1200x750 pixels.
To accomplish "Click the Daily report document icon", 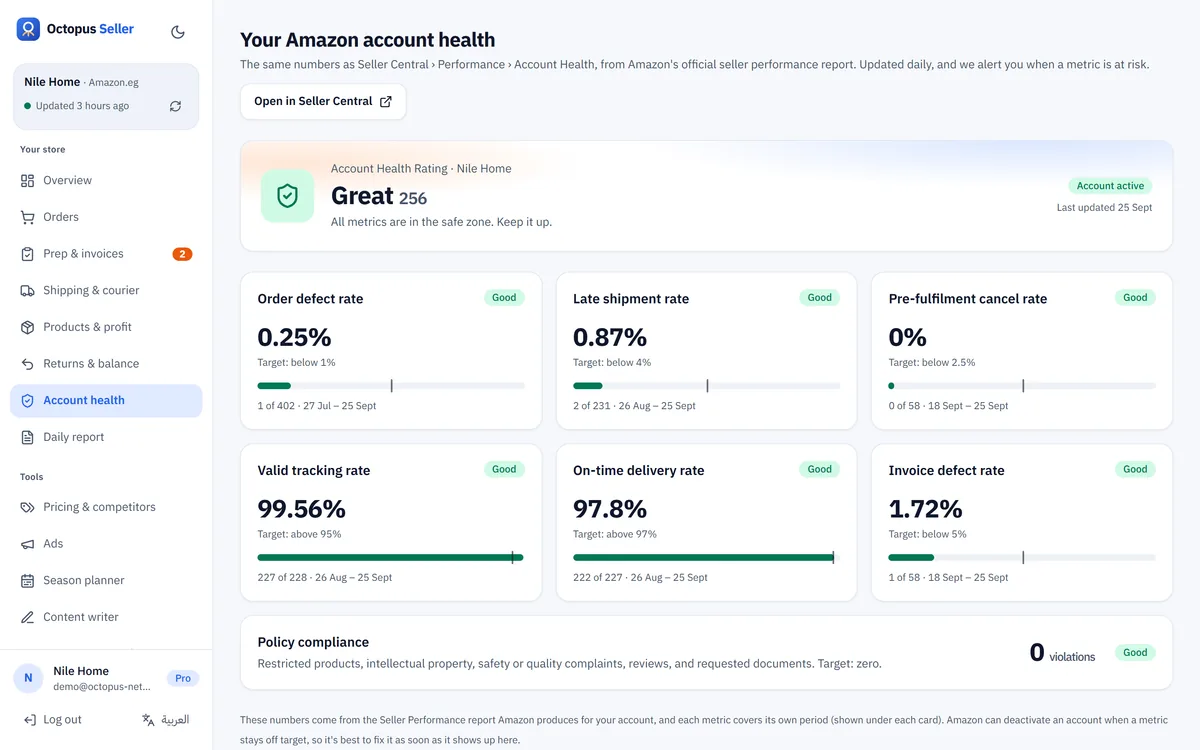I will (x=27, y=437).
